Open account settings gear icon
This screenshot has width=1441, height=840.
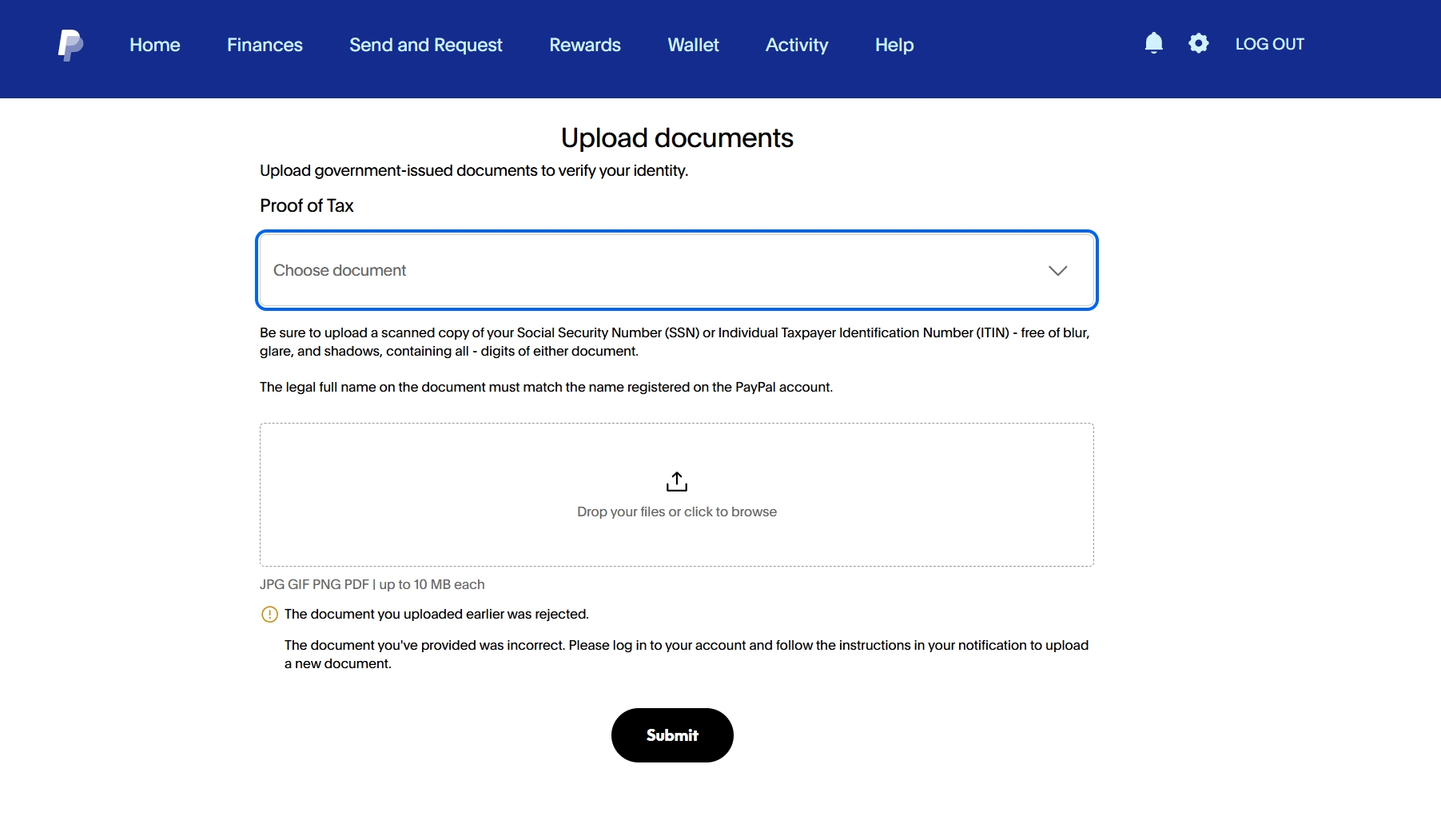1198,43
